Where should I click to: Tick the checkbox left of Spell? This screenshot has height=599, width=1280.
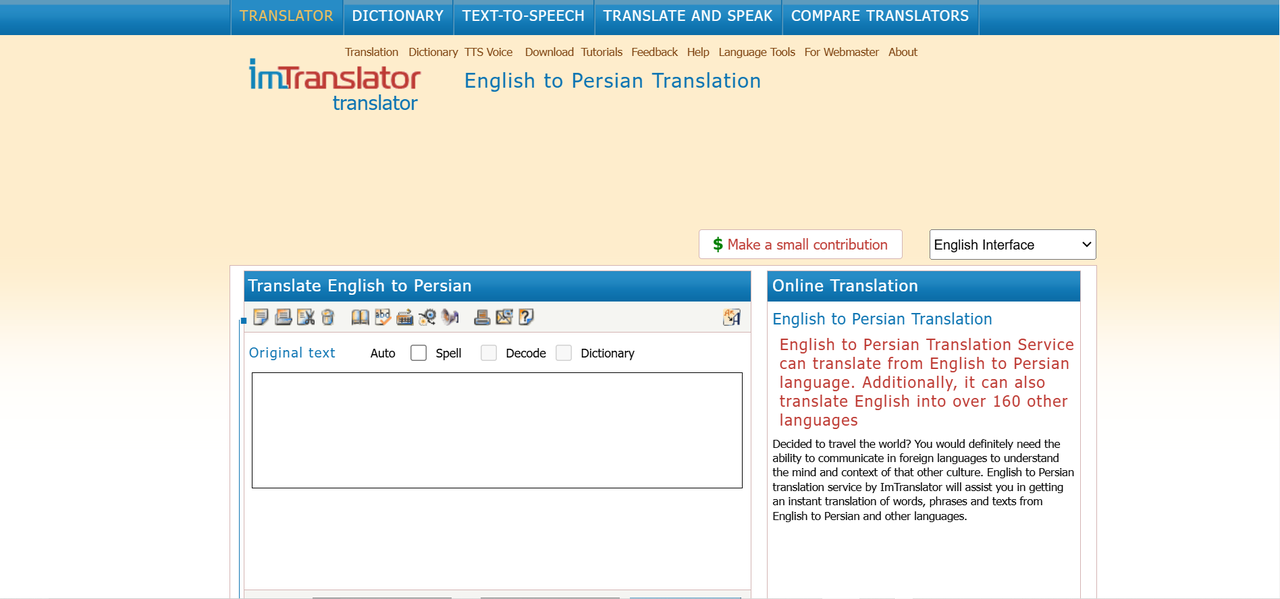tap(418, 352)
